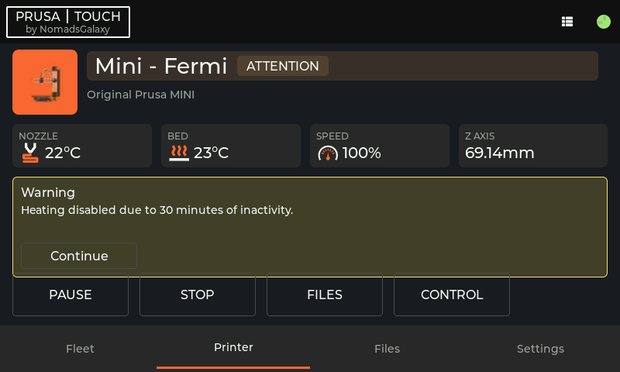Switch to the Fleet tab

click(80, 349)
